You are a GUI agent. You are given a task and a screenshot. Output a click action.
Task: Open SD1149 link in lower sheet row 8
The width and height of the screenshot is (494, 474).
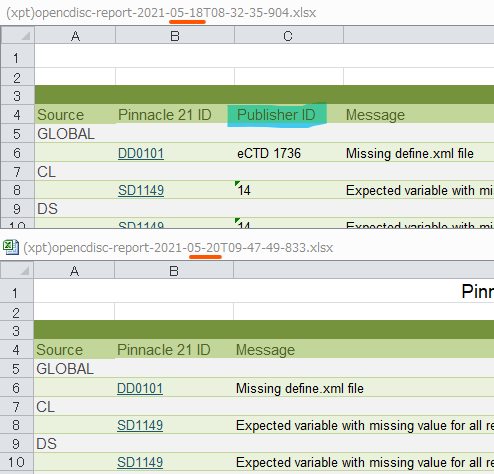[140, 425]
